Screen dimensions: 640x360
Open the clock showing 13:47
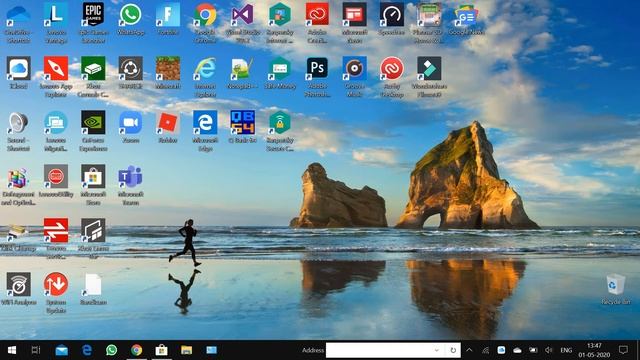594,350
